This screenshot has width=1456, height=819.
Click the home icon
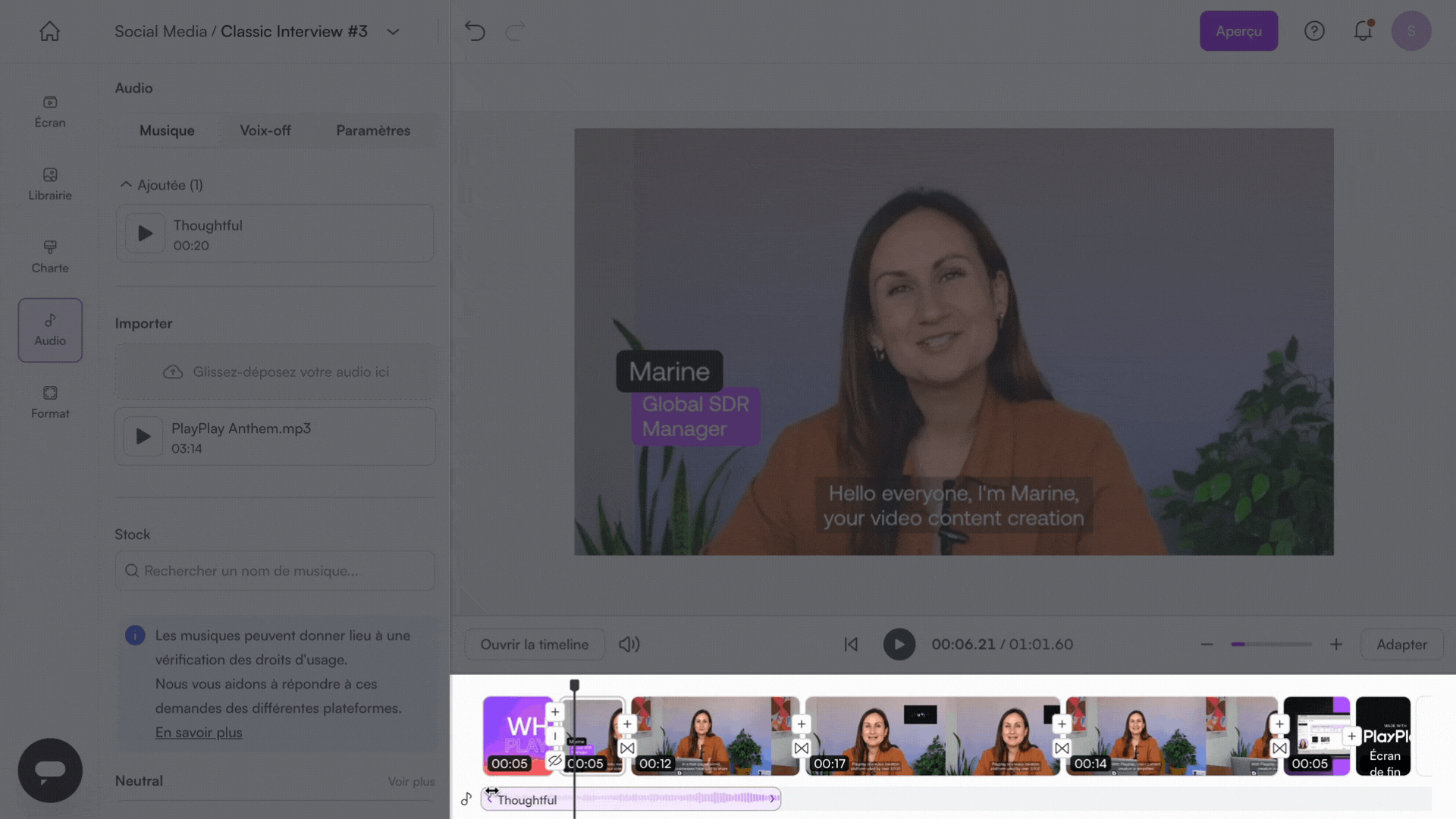click(49, 31)
